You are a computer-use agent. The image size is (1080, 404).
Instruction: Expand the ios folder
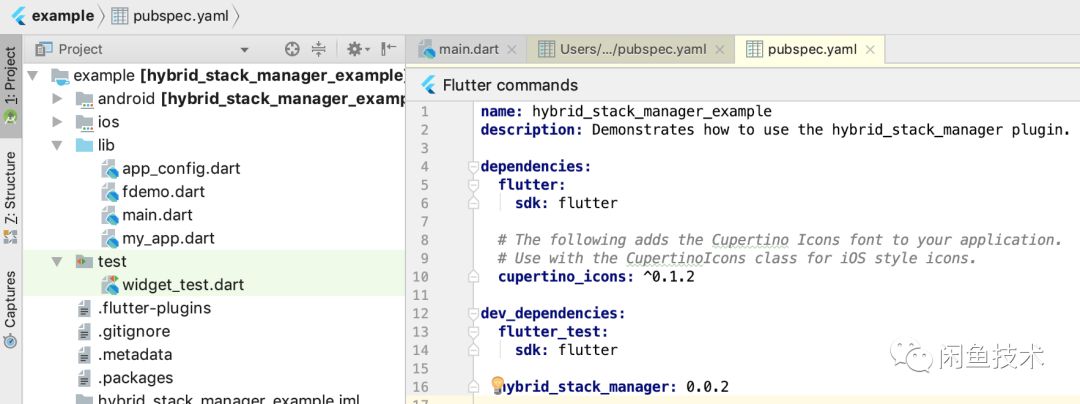coord(57,123)
